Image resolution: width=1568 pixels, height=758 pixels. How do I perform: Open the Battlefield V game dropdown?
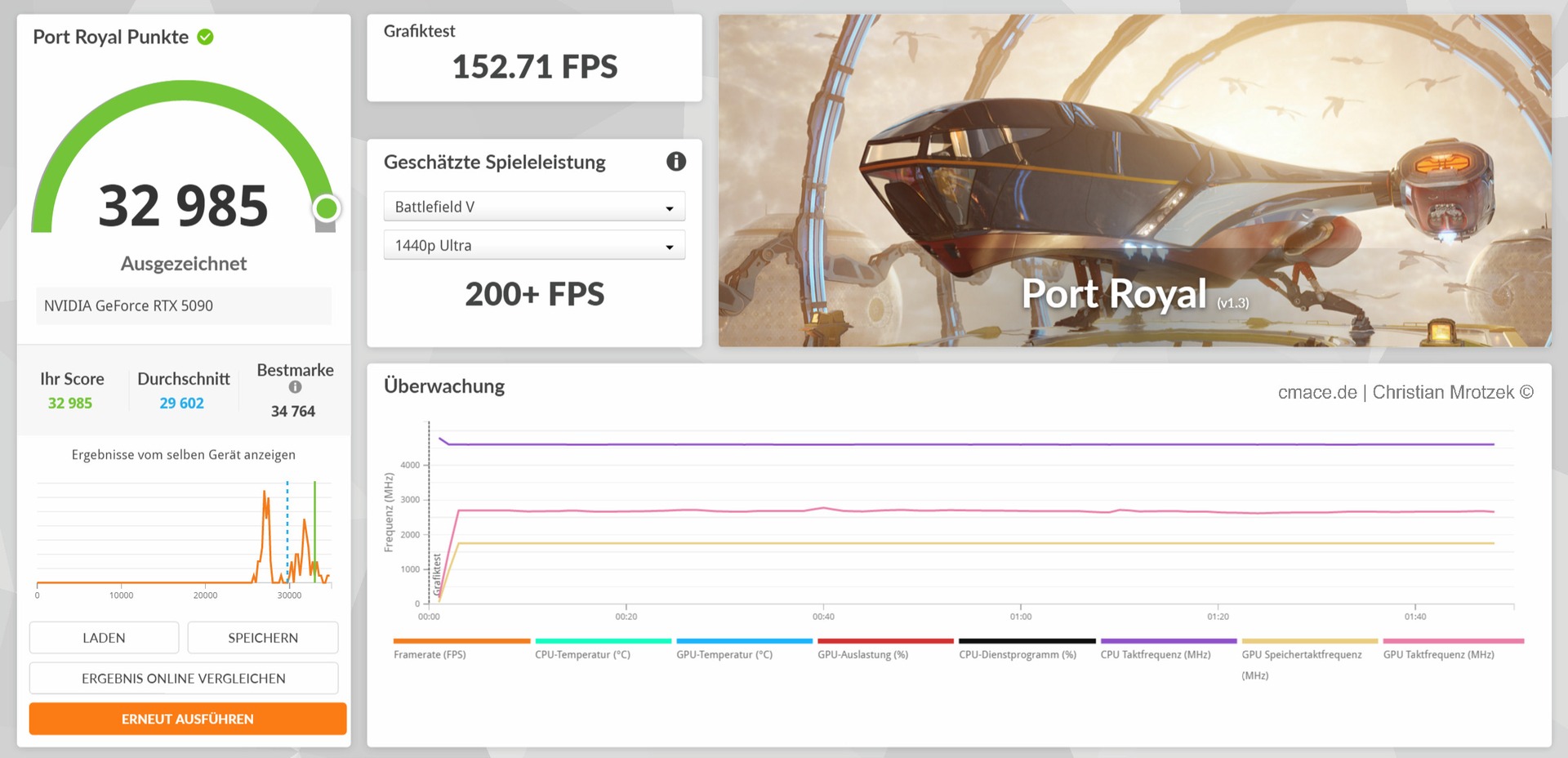coord(534,207)
